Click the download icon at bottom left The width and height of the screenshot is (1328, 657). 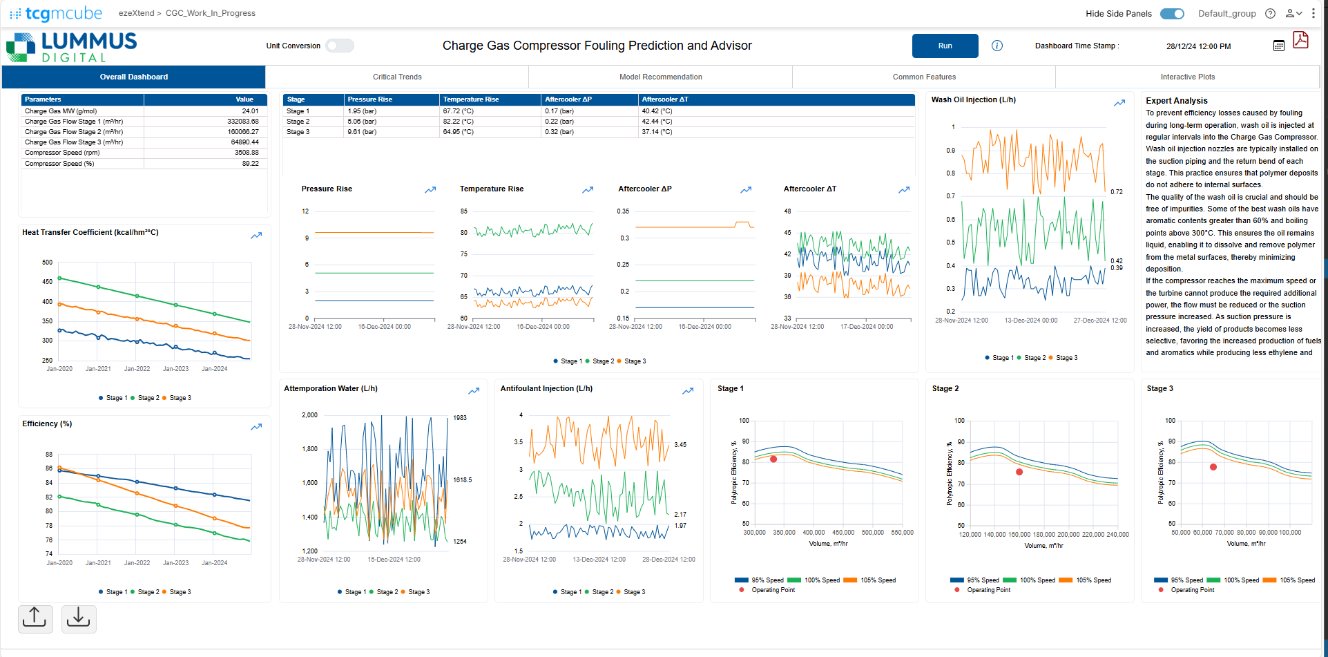coord(79,618)
